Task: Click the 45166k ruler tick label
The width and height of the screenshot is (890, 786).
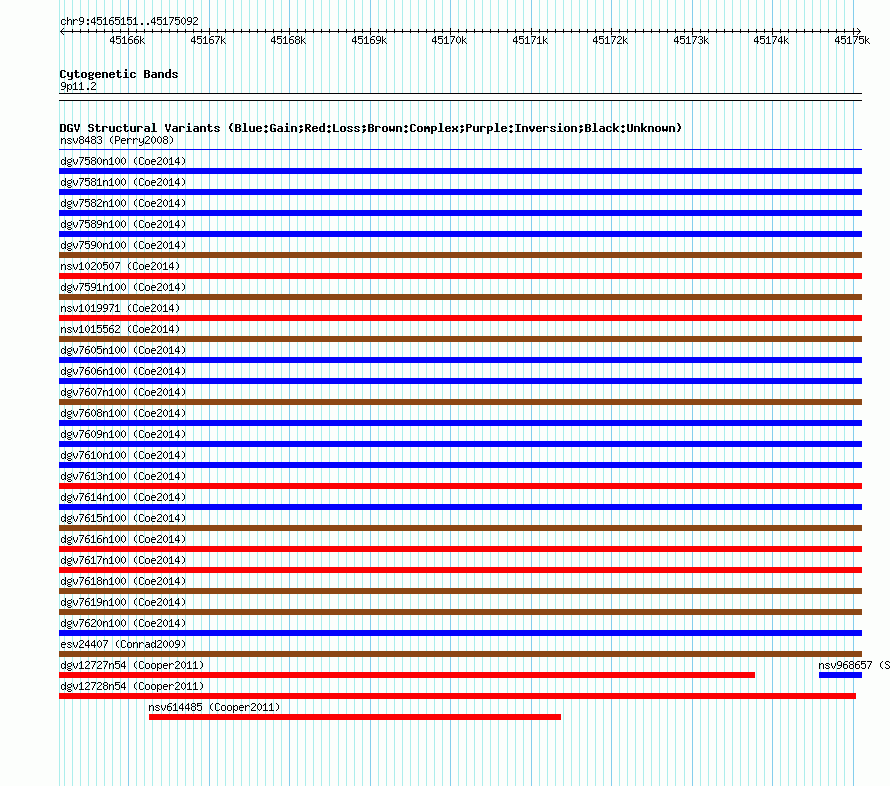Action: click(127, 40)
